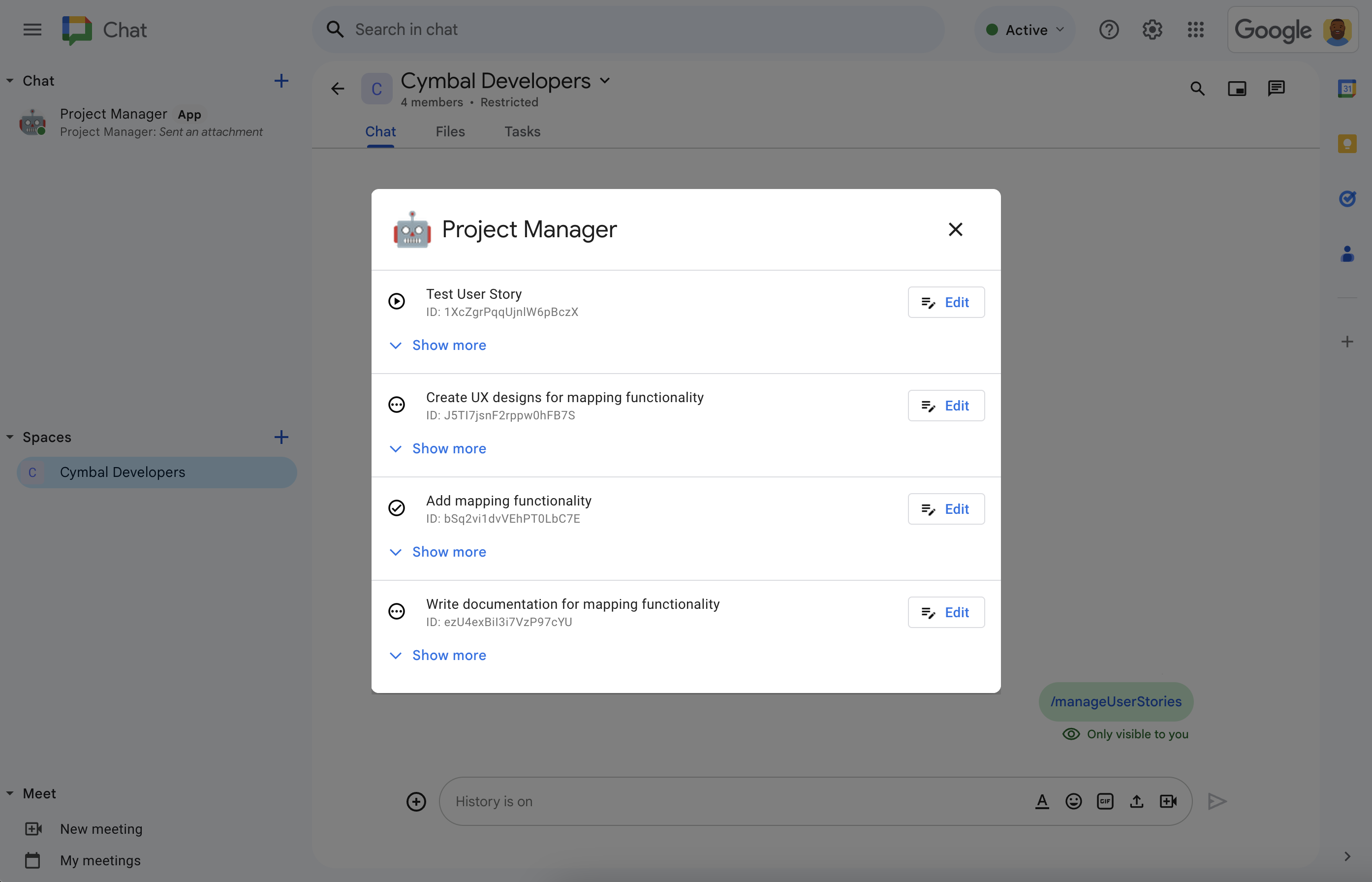This screenshot has width=1372, height=882.
Task: Toggle in-progress icon for Test User Story
Action: 397,302
